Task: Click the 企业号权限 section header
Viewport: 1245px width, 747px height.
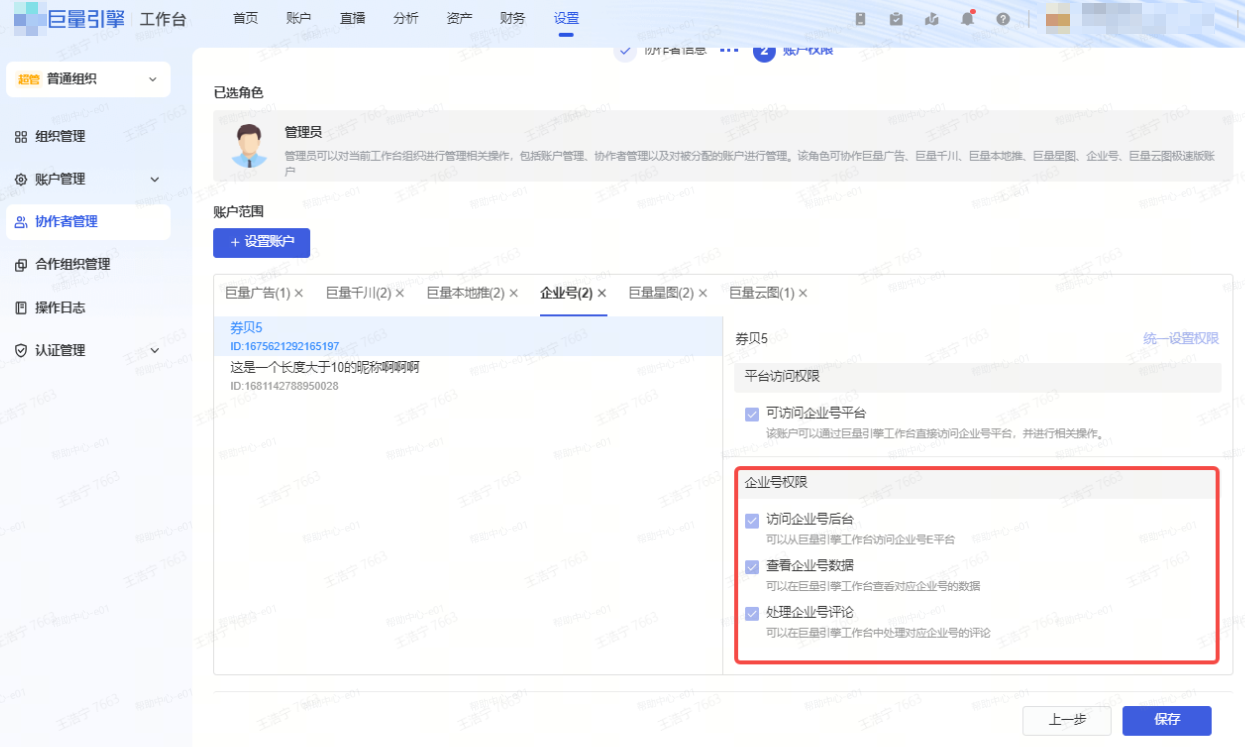Action: click(977, 482)
